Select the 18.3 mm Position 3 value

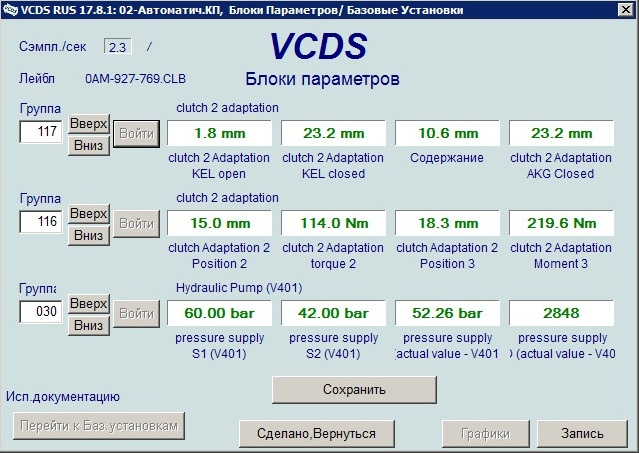(447, 223)
